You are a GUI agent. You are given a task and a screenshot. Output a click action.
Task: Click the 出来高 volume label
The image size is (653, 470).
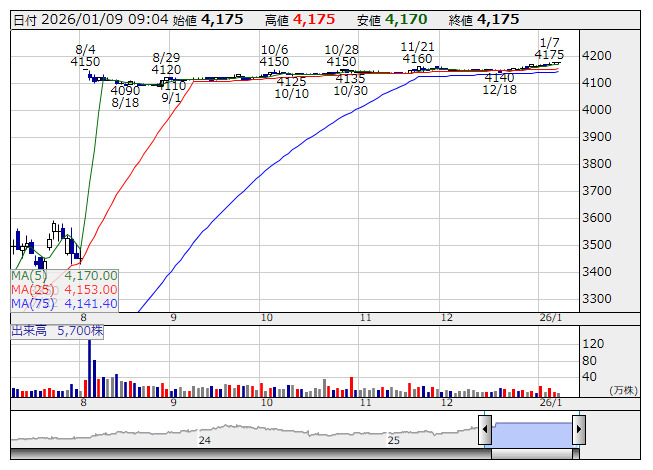click(x=30, y=329)
